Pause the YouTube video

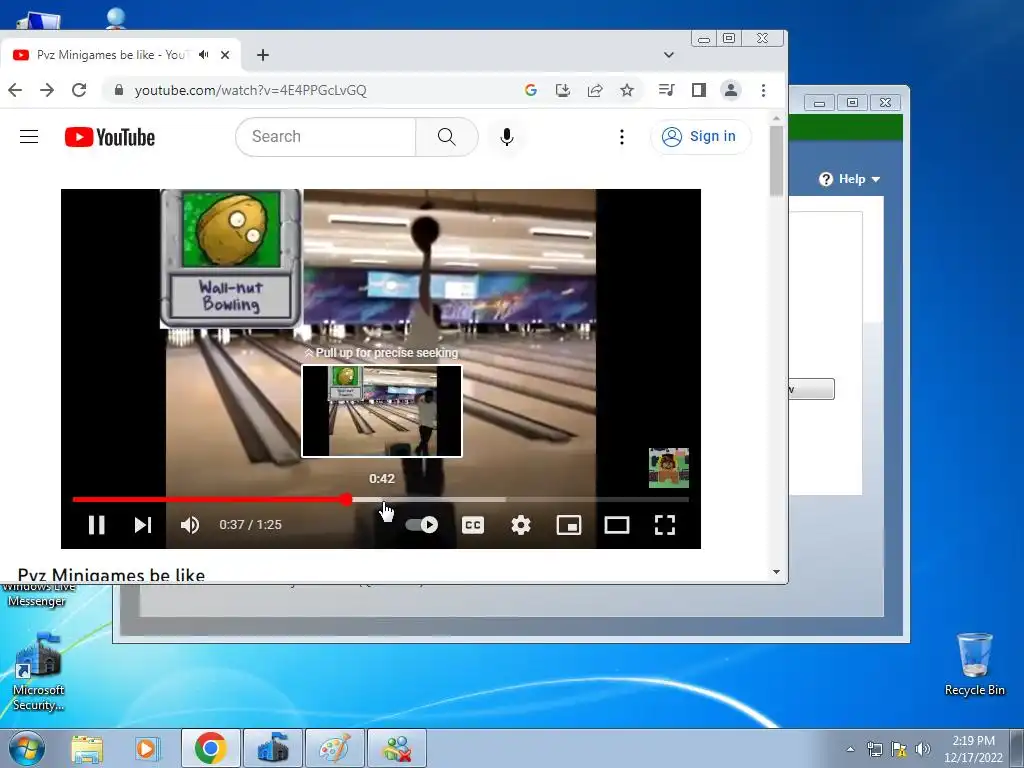pos(97,525)
